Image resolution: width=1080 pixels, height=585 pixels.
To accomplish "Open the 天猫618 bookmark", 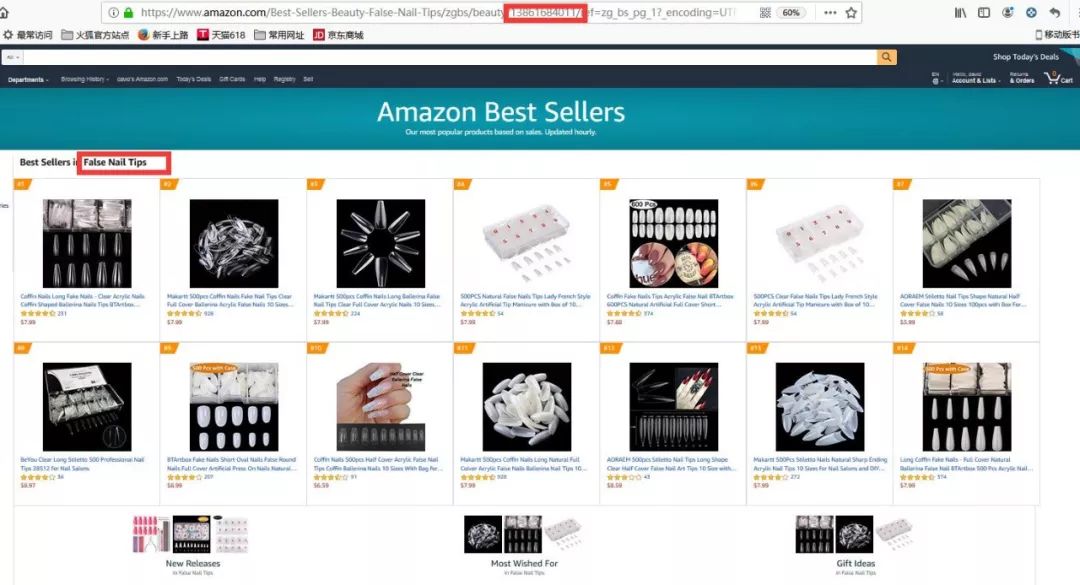I will 221,34.
